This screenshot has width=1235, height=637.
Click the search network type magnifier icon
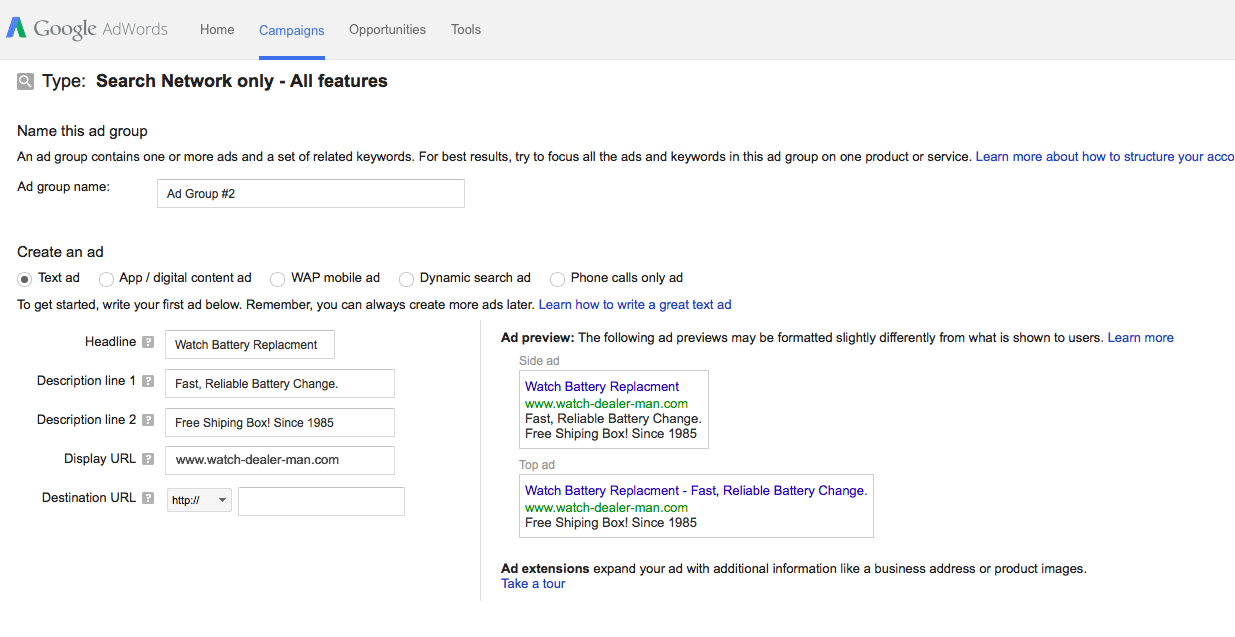click(x=26, y=82)
